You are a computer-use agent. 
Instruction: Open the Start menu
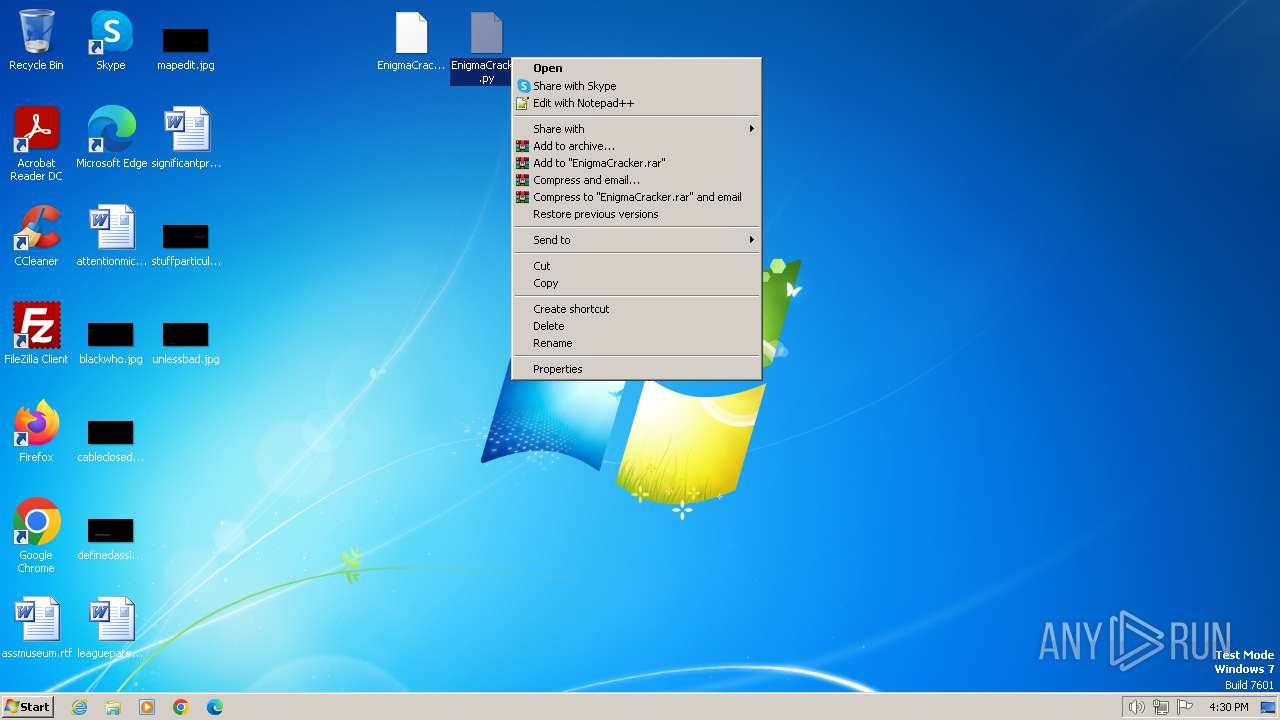[x=27, y=707]
